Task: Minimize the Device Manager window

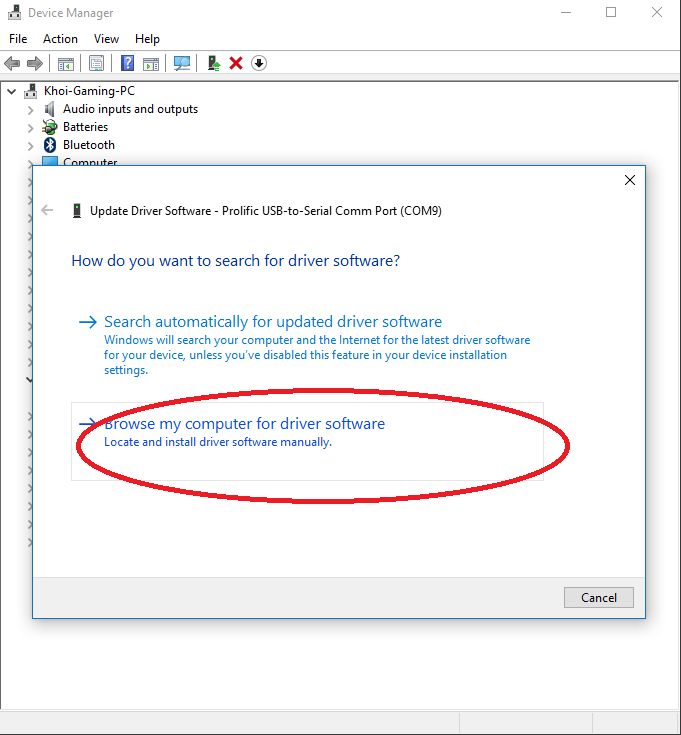Action: tap(566, 13)
